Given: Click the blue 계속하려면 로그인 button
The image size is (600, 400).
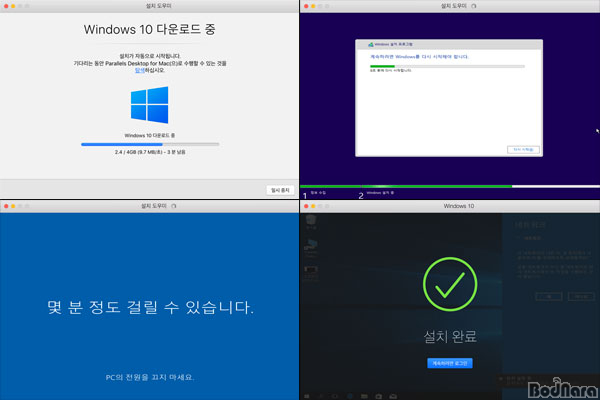Looking at the screenshot, I should 449,362.
